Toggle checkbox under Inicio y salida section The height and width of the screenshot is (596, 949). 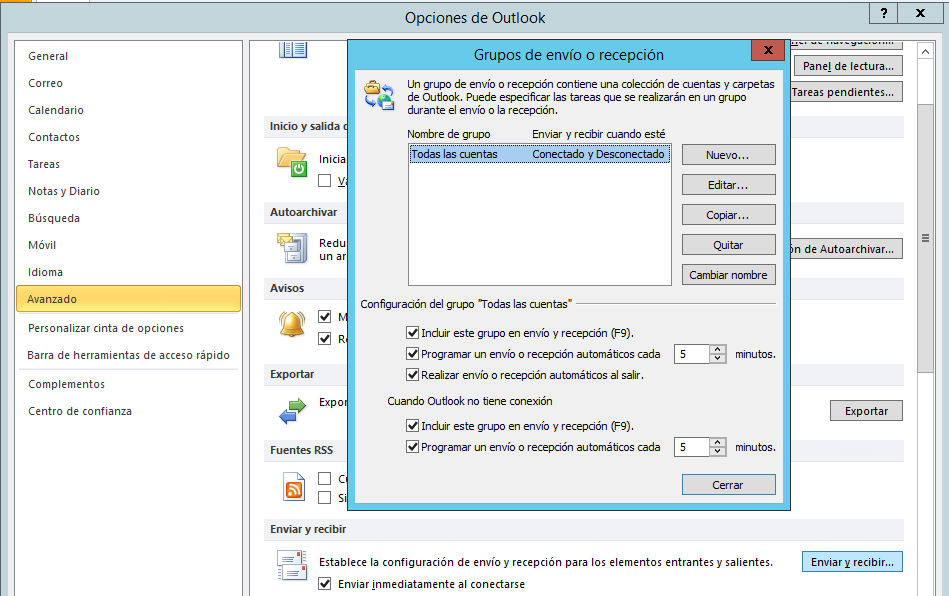325,180
